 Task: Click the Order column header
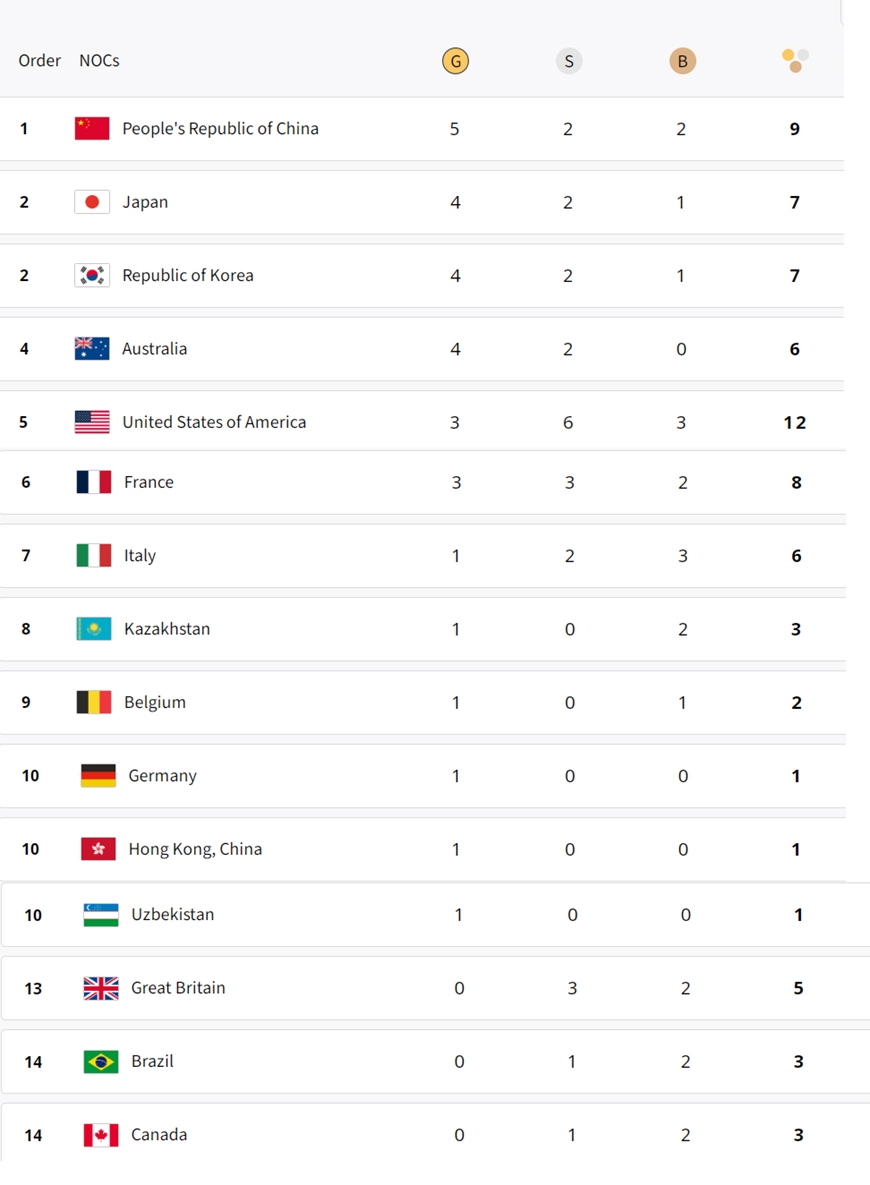click(x=40, y=61)
